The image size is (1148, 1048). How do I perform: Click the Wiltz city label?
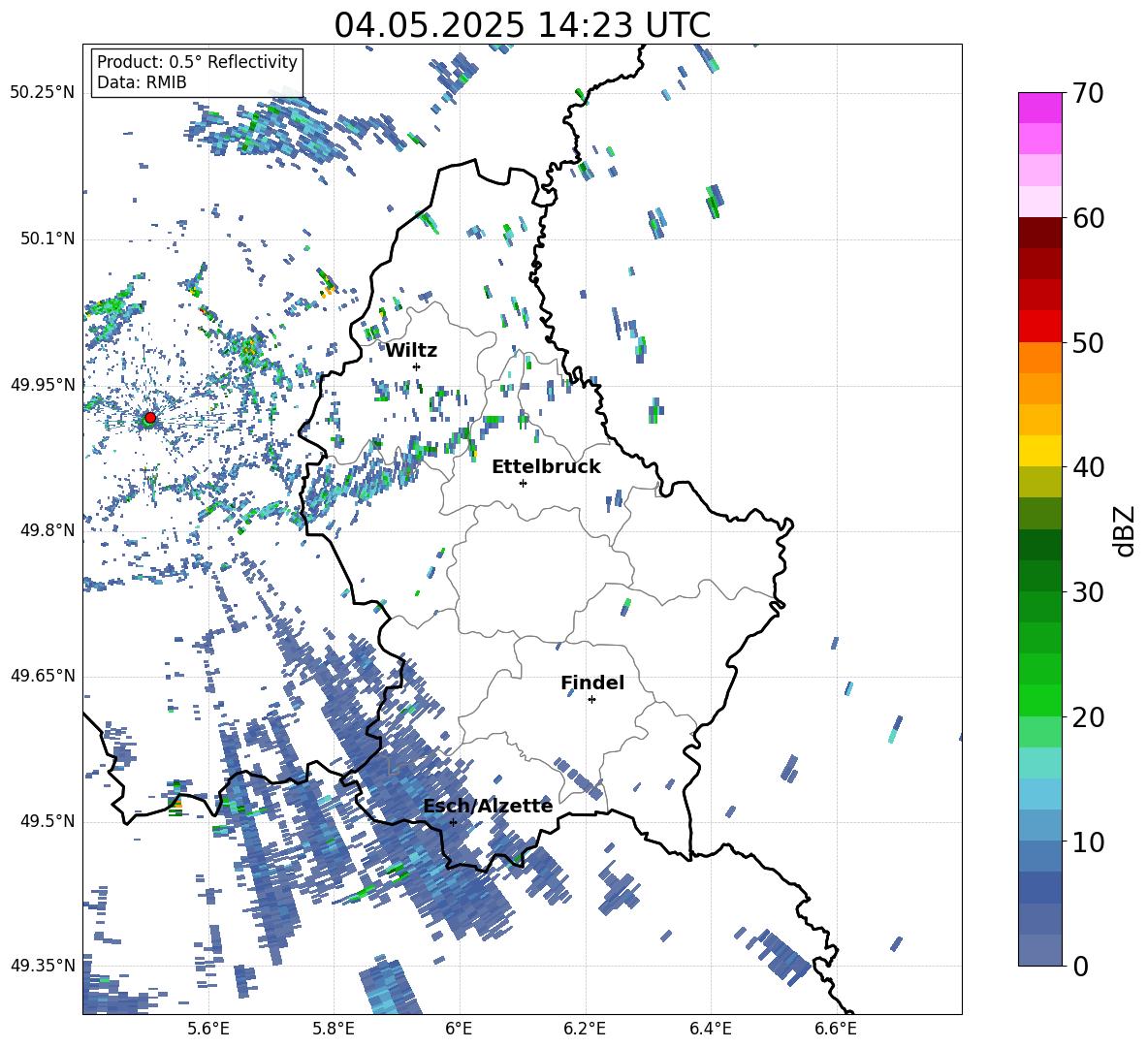coord(411,351)
